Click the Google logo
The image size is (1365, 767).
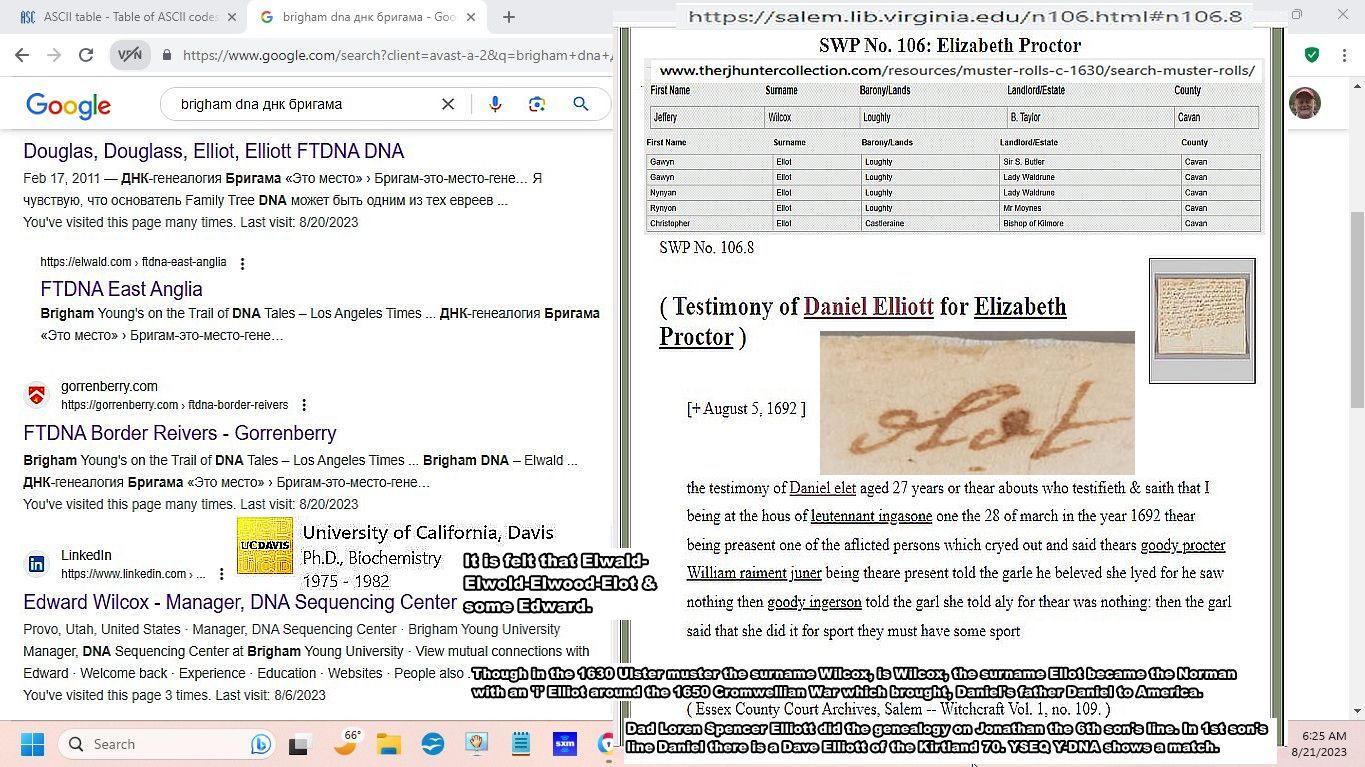click(x=68, y=105)
